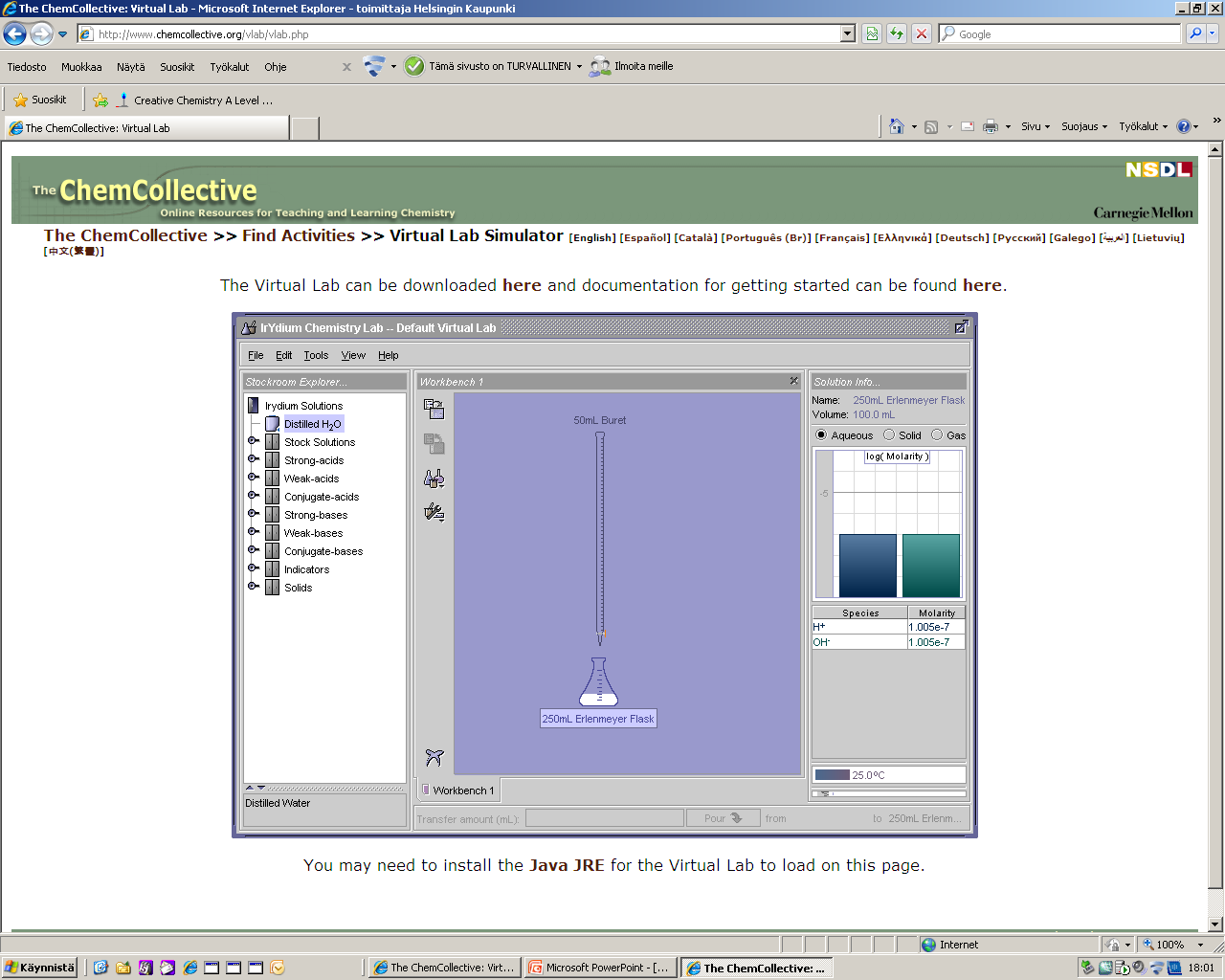Click the compatibility view icon by address bar
Screen dimensions: 1225x980
click(872, 33)
